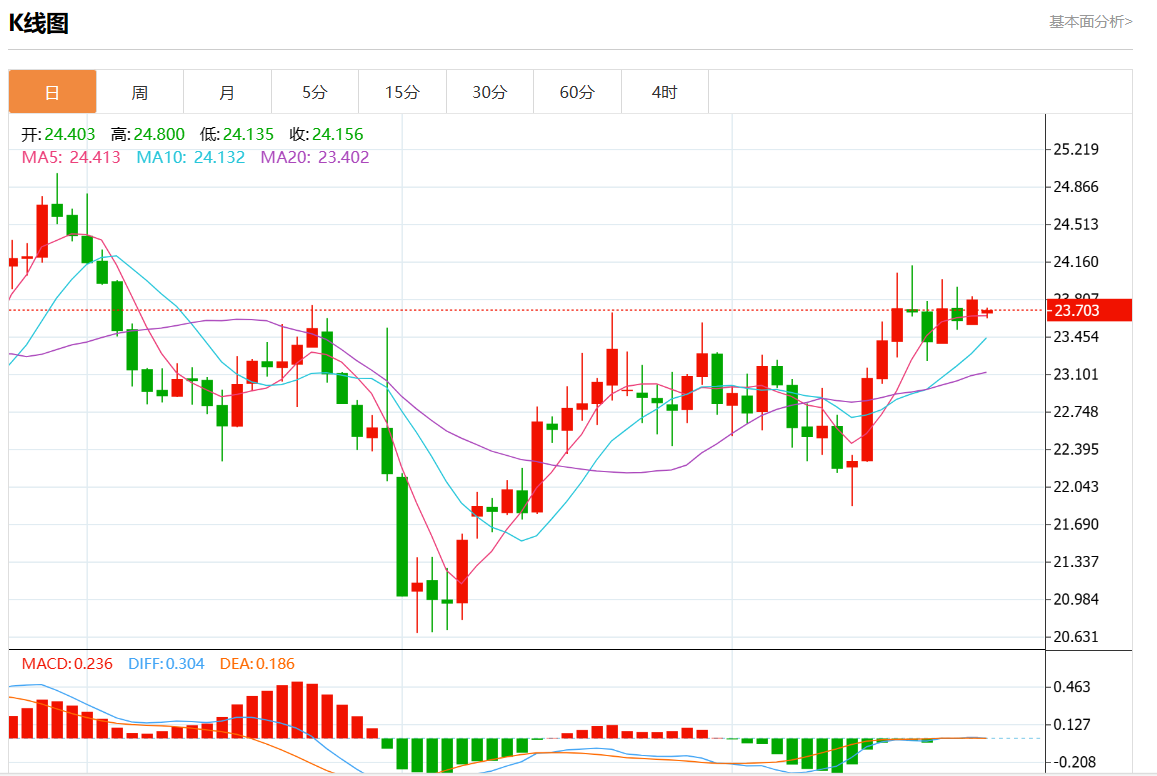Click the 开:24.403 open price value
The height and width of the screenshot is (776, 1157).
click(x=58, y=134)
